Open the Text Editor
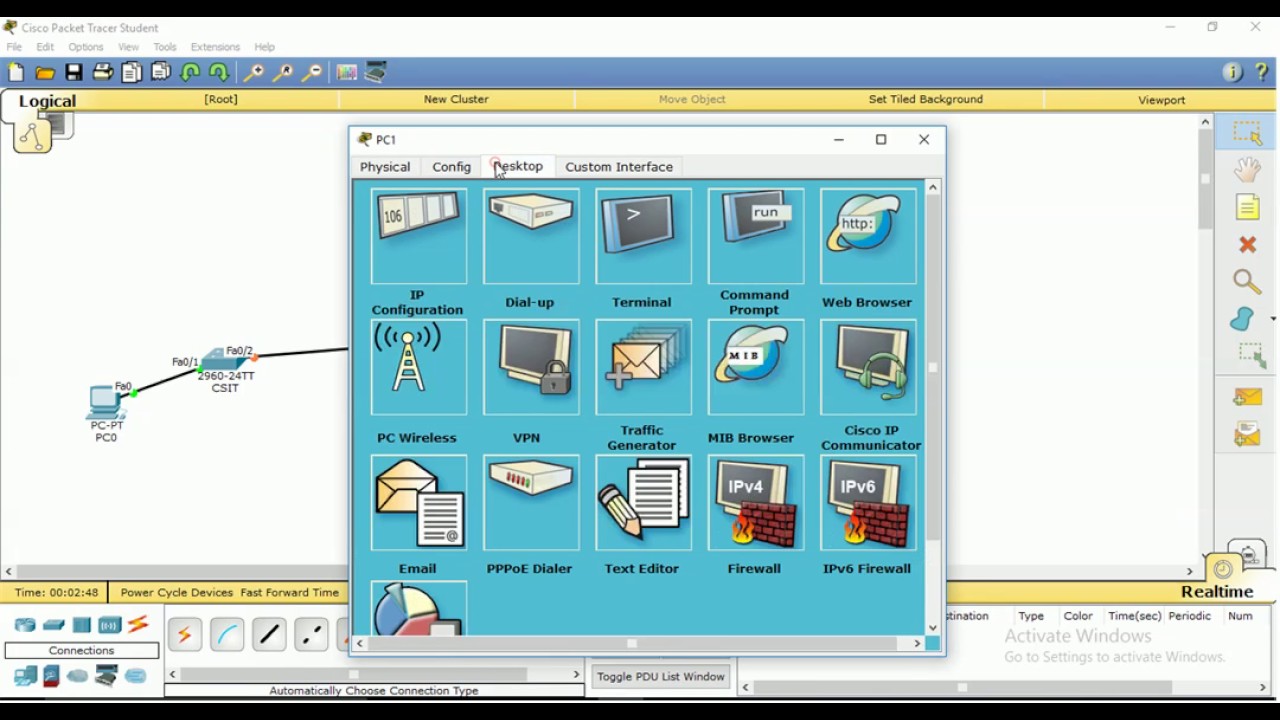The width and height of the screenshot is (1280, 720). tap(643, 502)
